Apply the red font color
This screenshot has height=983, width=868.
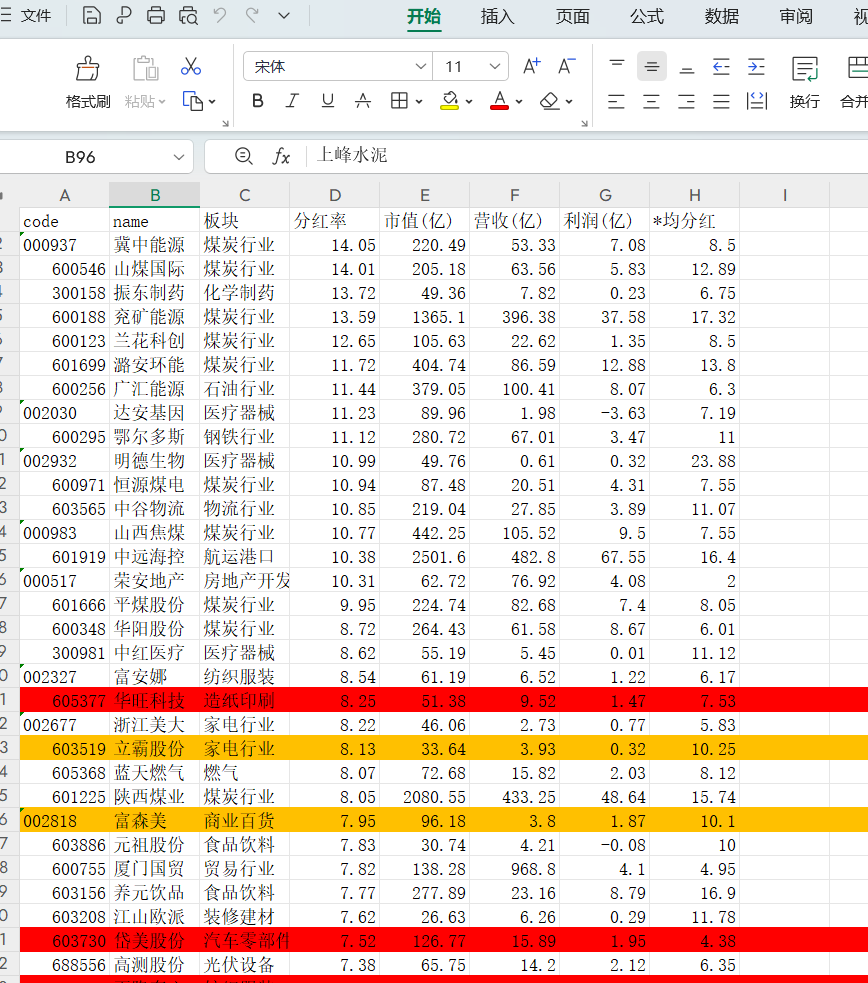point(499,101)
